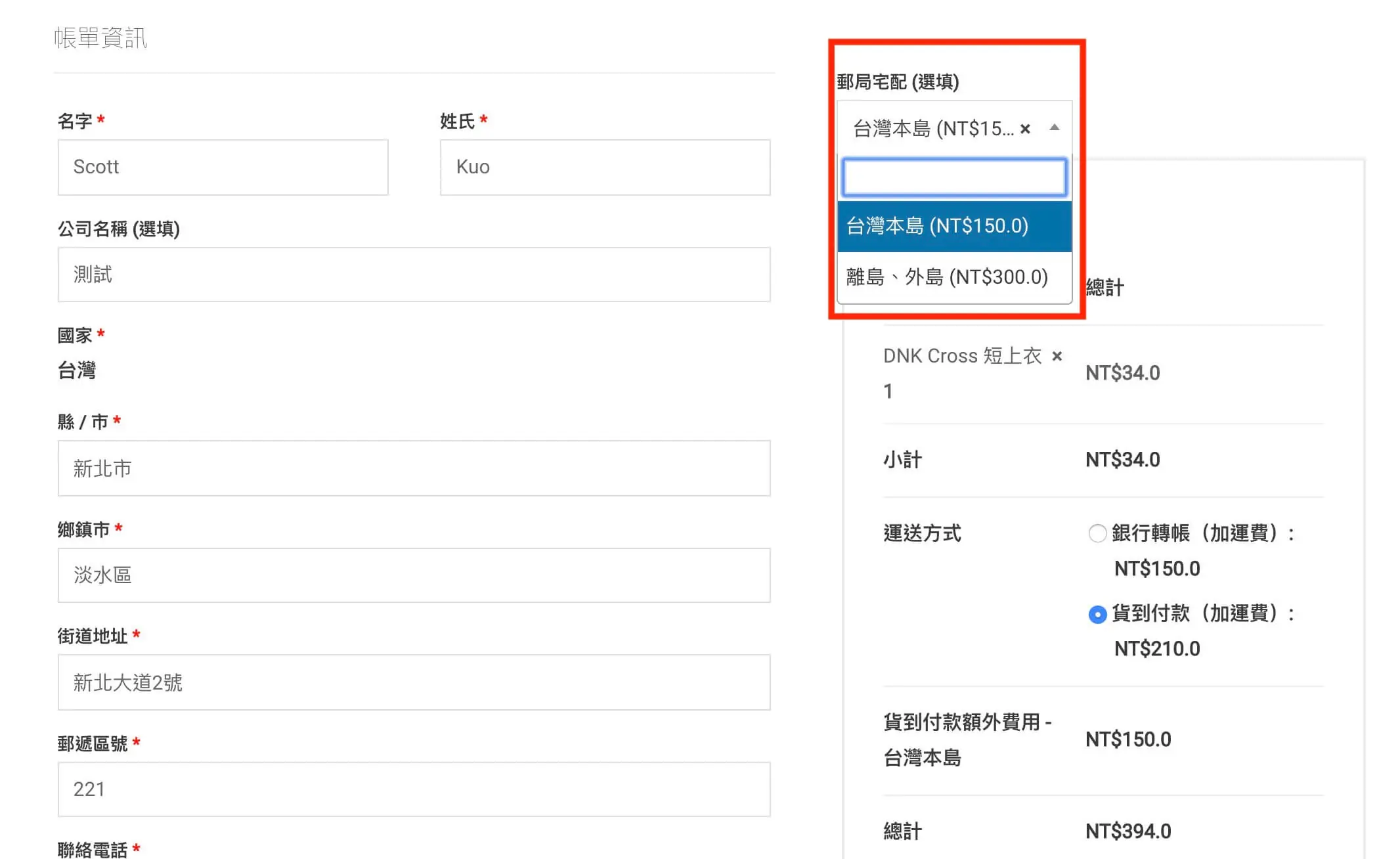Edit the 鄉鎮市 field containing 淡水區

tap(414, 575)
